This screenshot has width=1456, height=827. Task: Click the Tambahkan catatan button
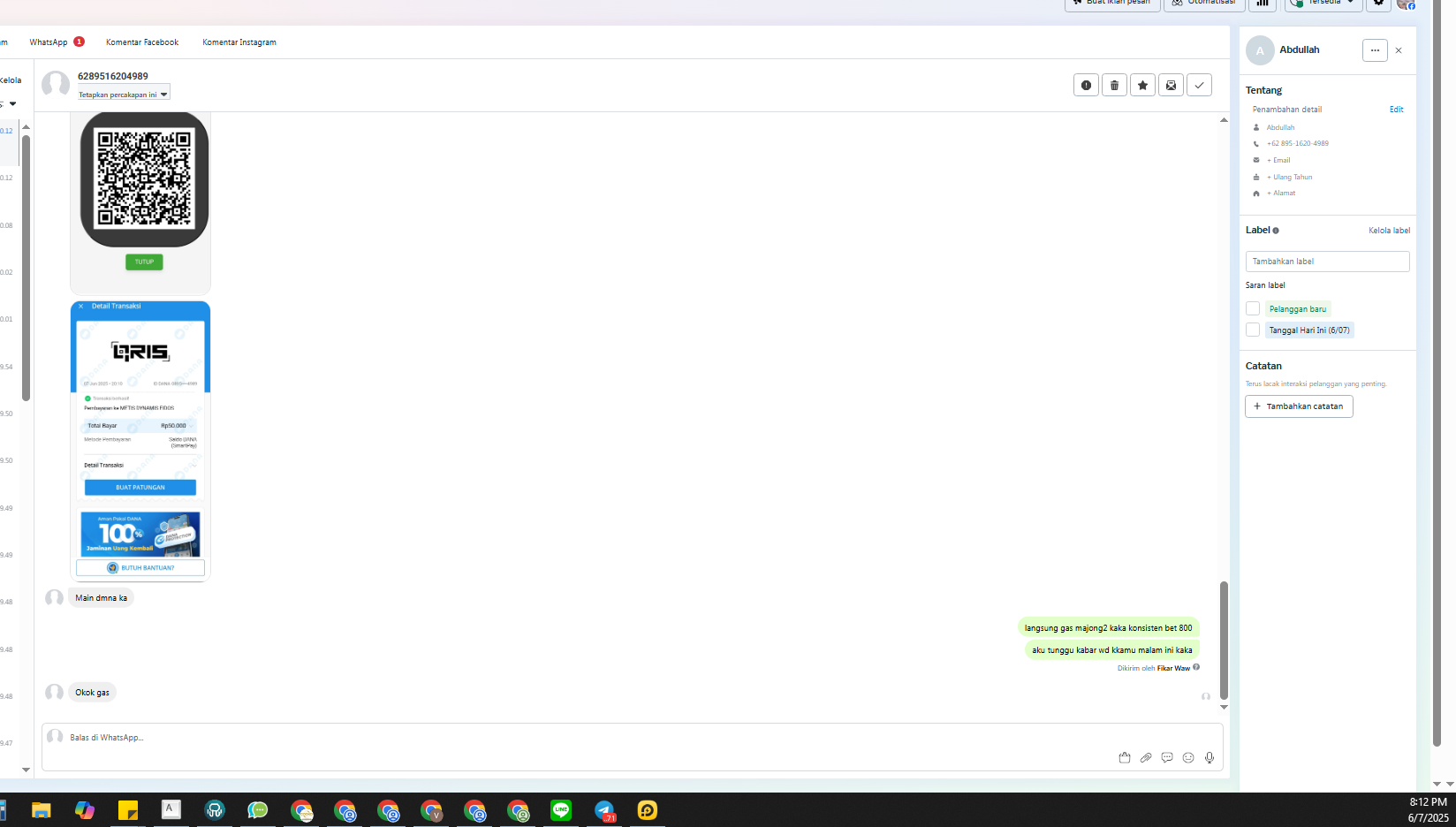coord(1299,406)
